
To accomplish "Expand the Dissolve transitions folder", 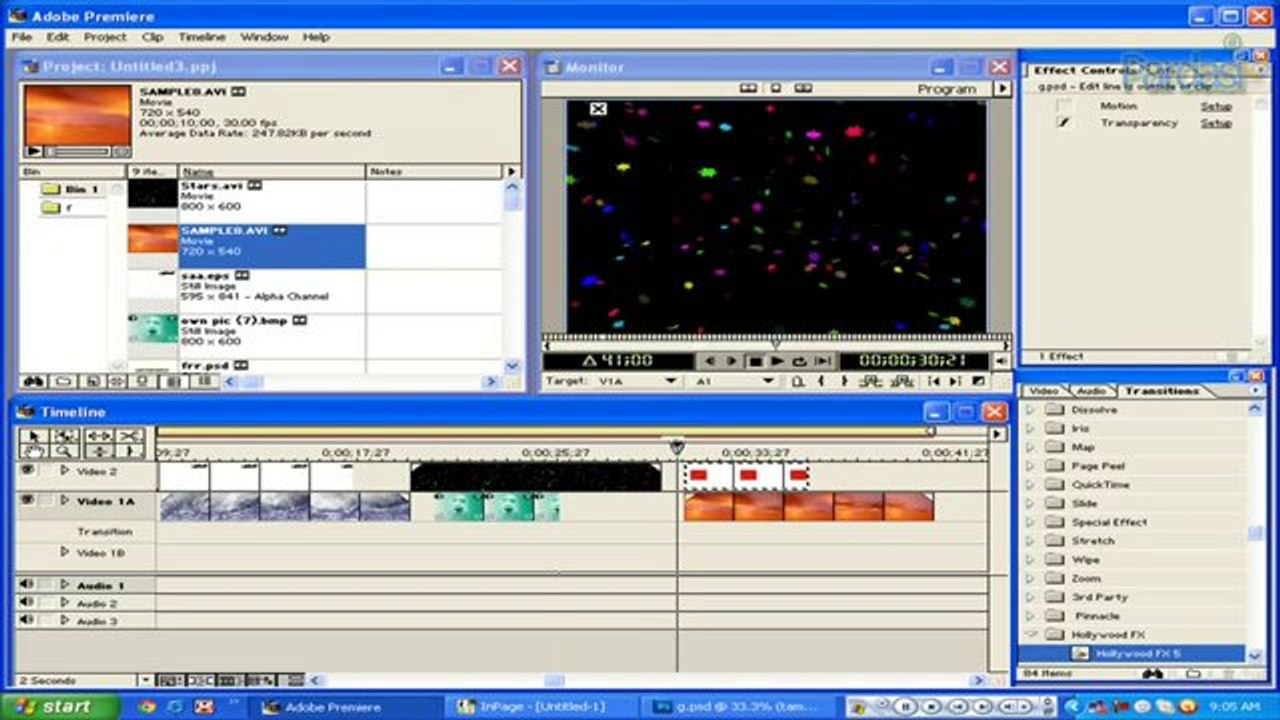I will click(1031, 410).
